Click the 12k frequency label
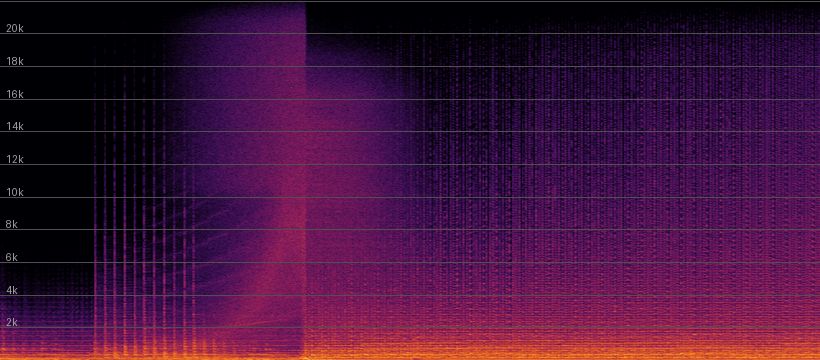The height and width of the screenshot is (360, 820). click(x=15, y=160)
